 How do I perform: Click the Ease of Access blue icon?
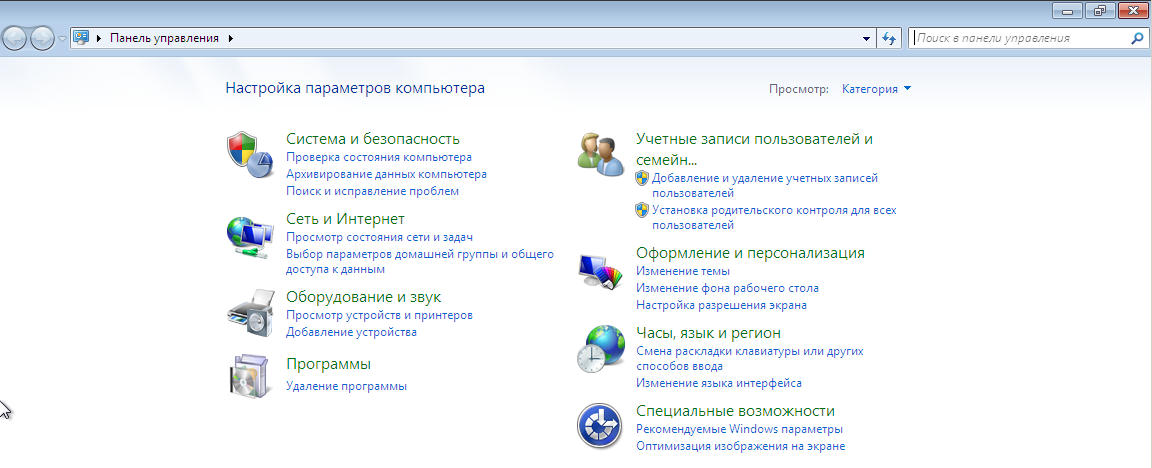pyautogui.click(x=601, y=426)
